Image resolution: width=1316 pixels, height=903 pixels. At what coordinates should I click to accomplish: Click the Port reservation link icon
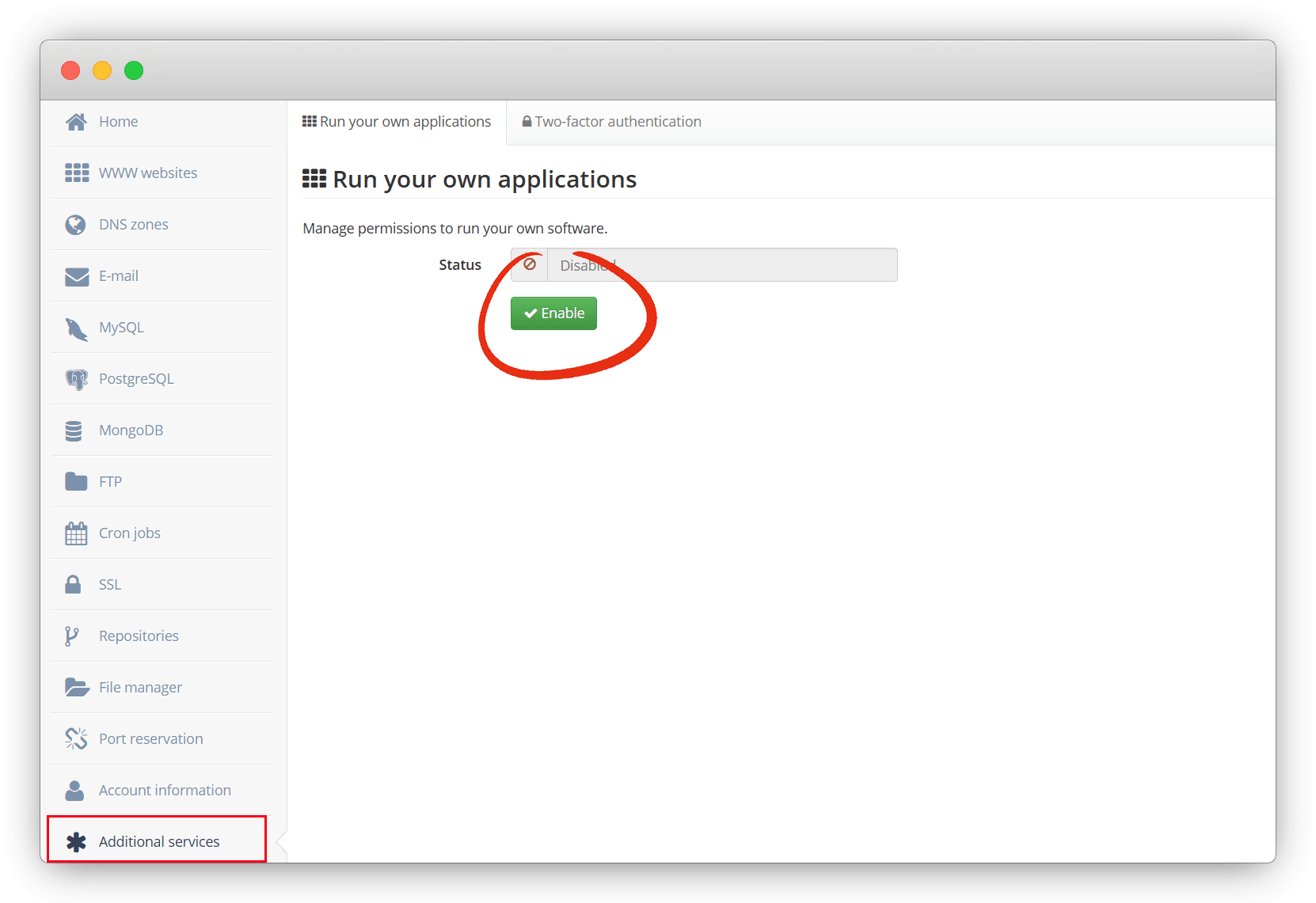pyautogui.click(x=76, y=739)
